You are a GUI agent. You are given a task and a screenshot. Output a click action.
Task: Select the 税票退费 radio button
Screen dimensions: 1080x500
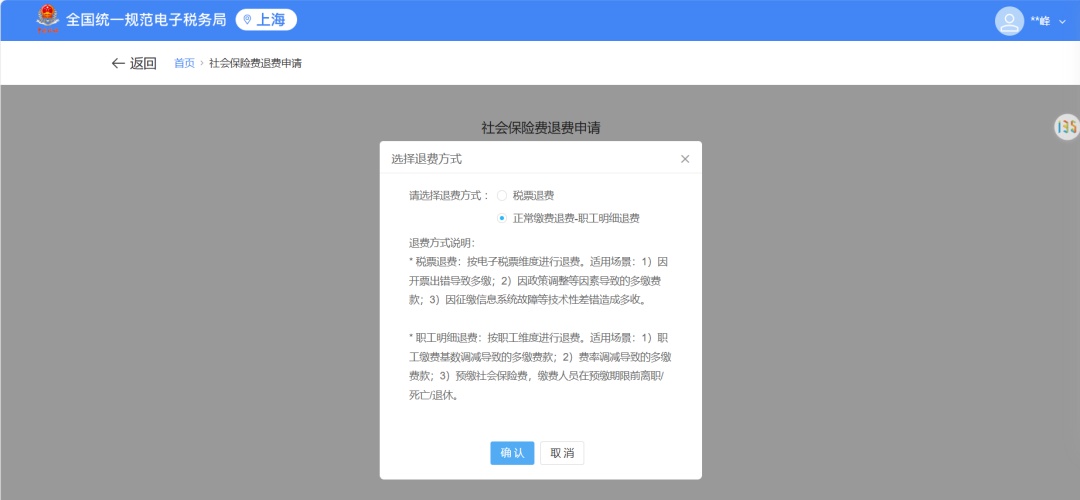tap(502, 196)
